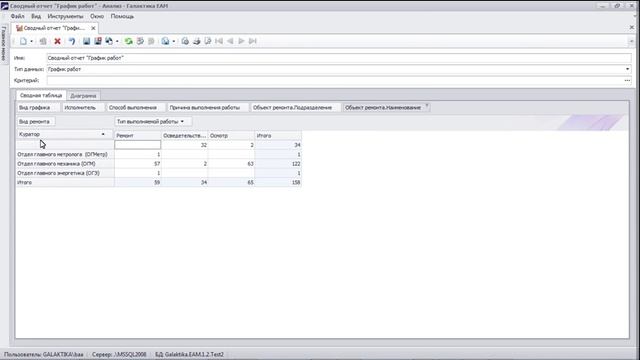Click the Причина выполнения работы filter field
Image resolution: width=640 pixels, height=360 pixels.
pyautogui.click(x=208, y=107)
